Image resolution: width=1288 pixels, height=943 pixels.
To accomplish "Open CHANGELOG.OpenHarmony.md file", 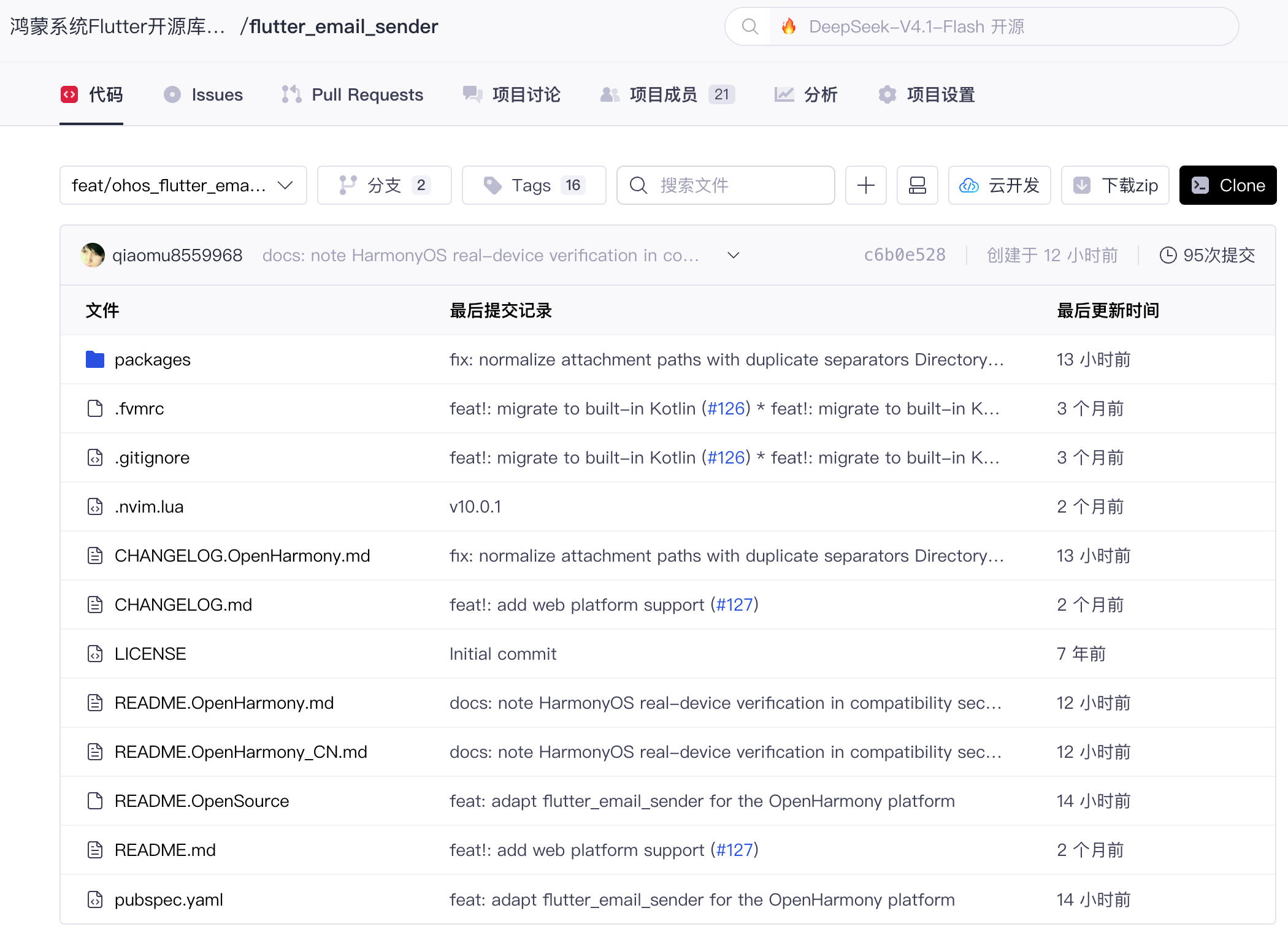I will [x=242, y=555].
